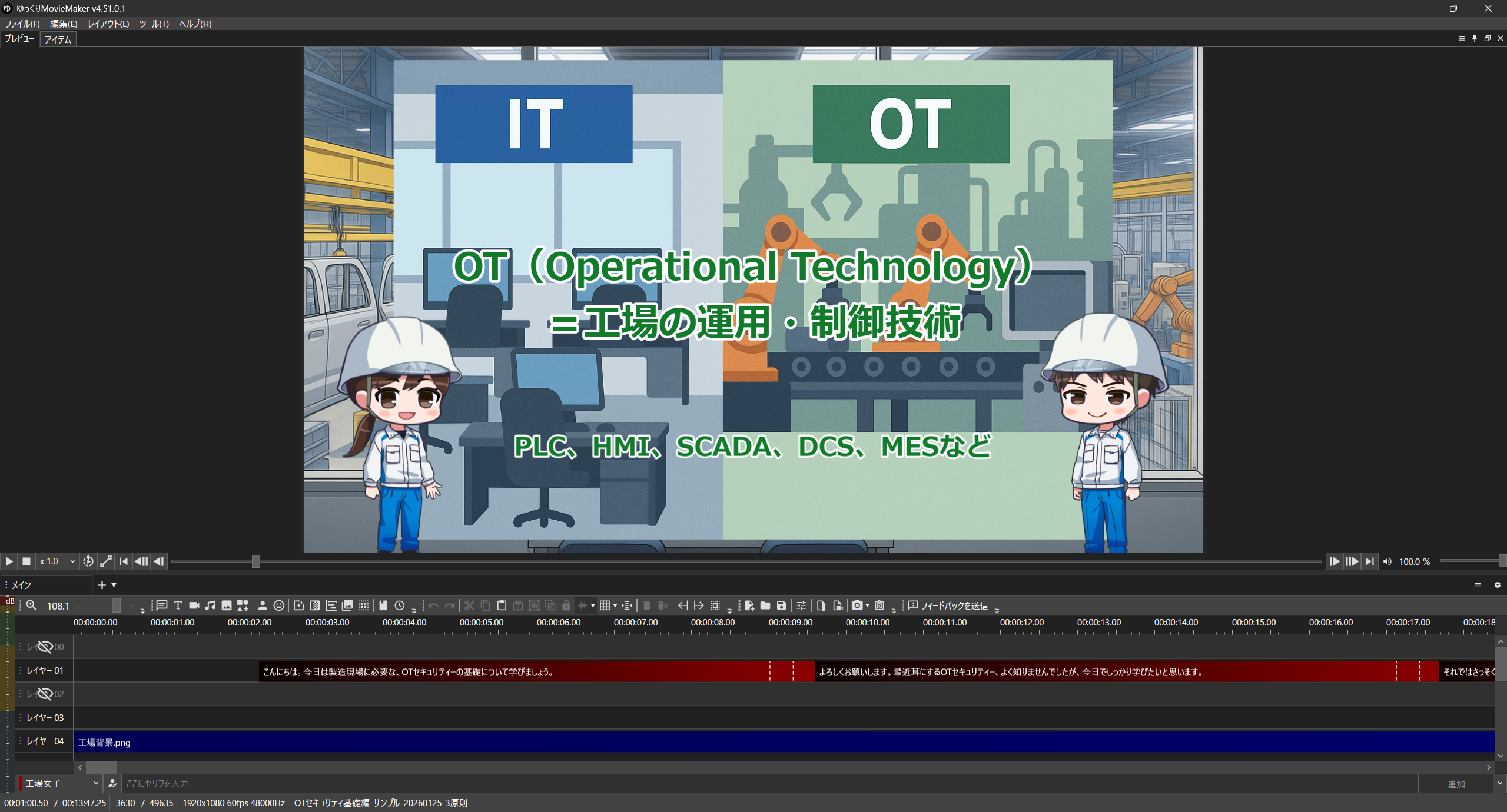This screenshot has height=812, width=1507.
Task: Click the clock icon in the timeline toolbar
Action: point(400,605)
